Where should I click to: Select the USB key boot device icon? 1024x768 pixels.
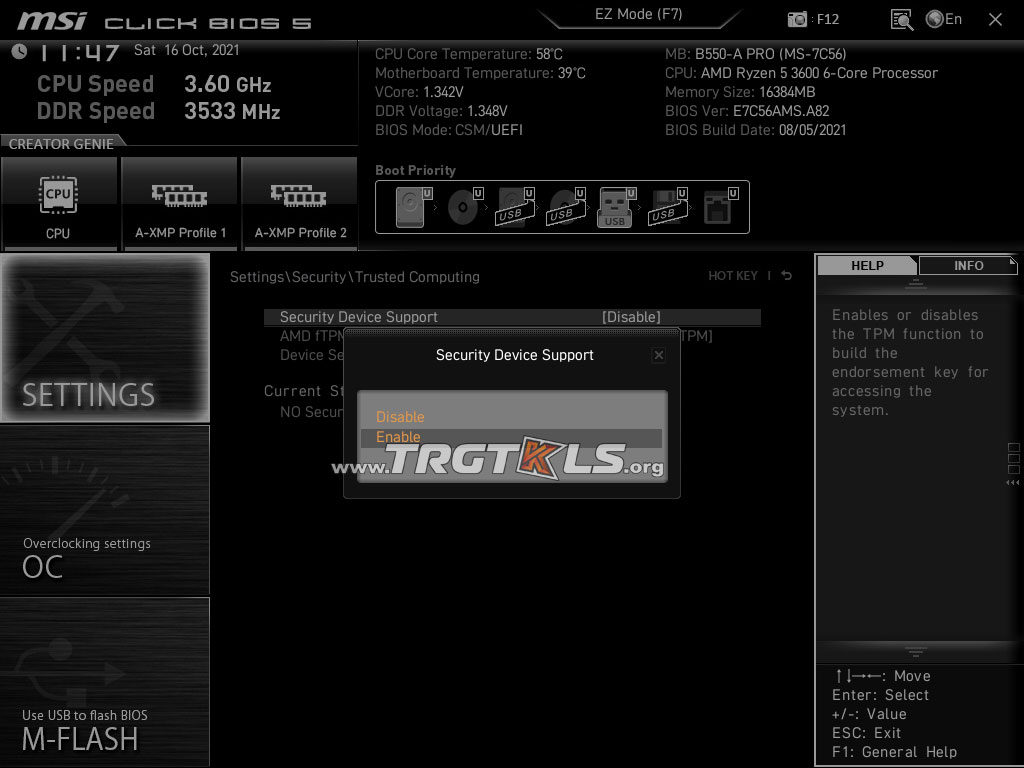(615, 208)
